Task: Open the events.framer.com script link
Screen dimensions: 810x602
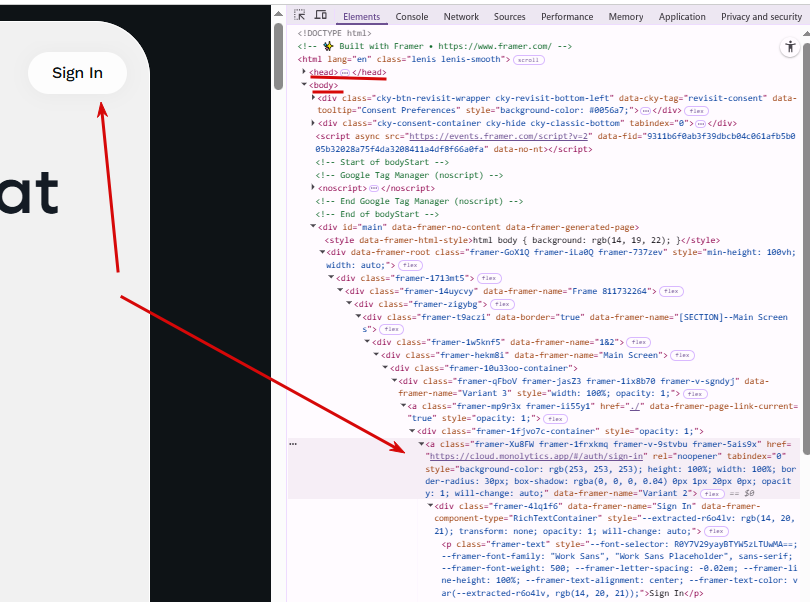Action: point(499,136)
